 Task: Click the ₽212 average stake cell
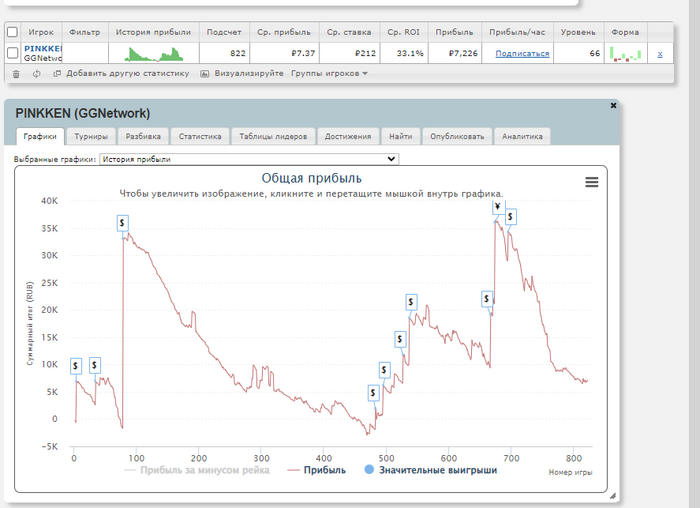coord(349,53)
